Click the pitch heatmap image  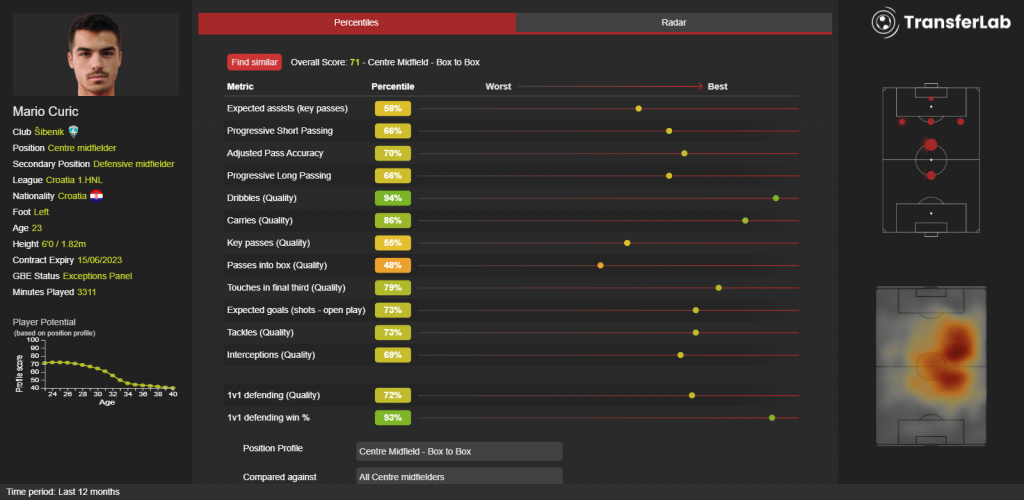click(931, 366)
